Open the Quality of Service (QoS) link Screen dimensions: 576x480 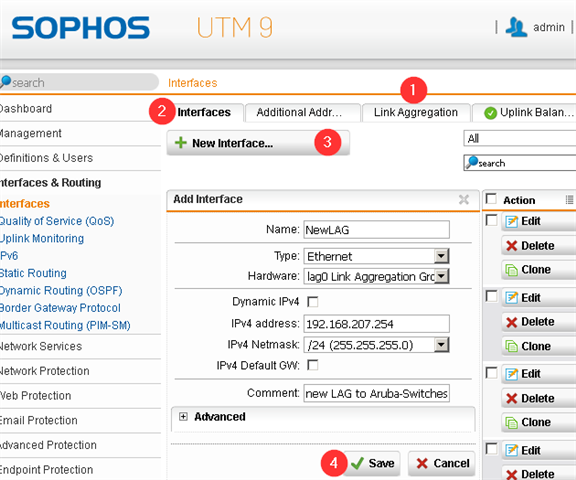click(57, 221)
